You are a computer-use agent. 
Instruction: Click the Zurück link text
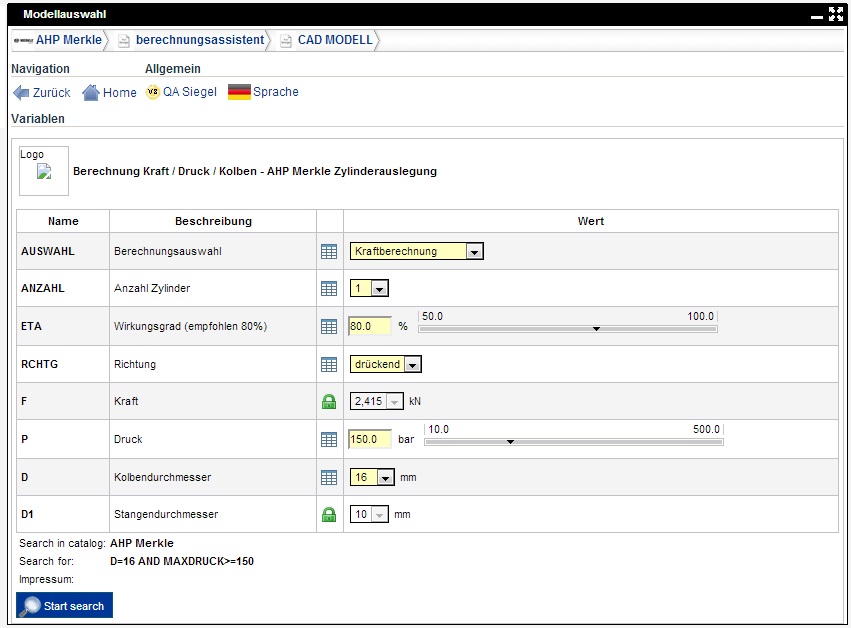52,93
